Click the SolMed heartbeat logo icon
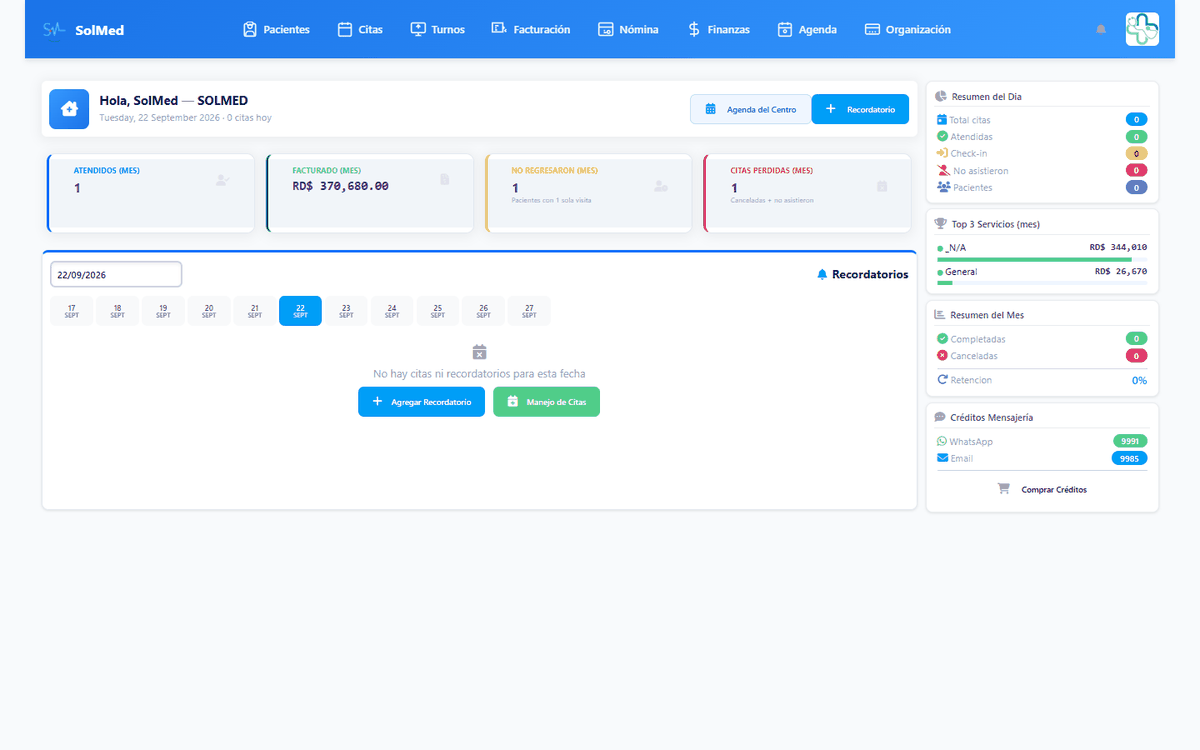Viewport: 1200px width, 750px height. tap(54, 29)
